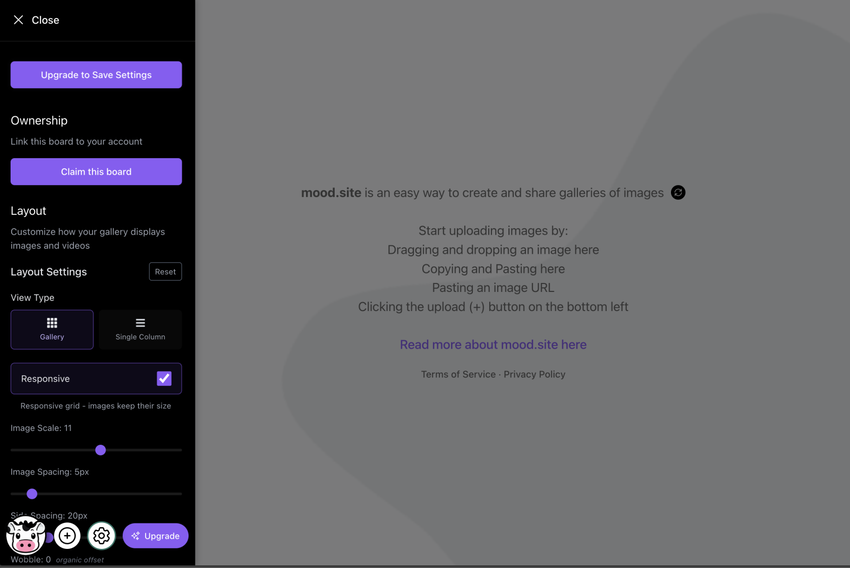Click the cow mascot avatar icon
Screen dimensions: 850x568
[x=26, y=536]
